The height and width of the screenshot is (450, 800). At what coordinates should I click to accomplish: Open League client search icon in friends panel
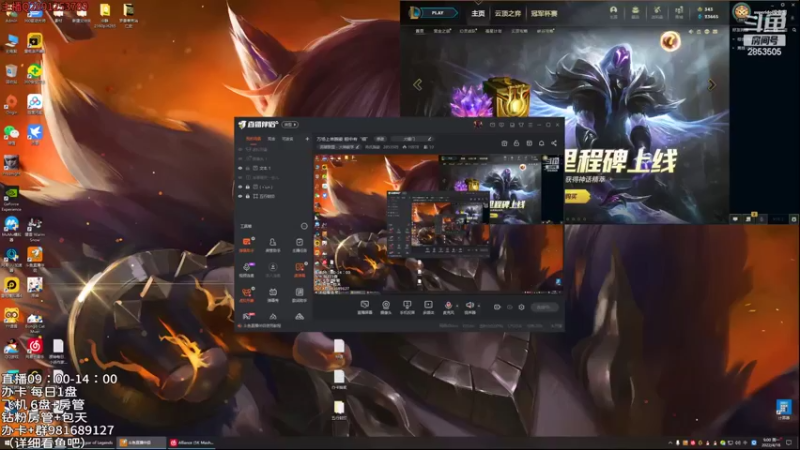794,30
